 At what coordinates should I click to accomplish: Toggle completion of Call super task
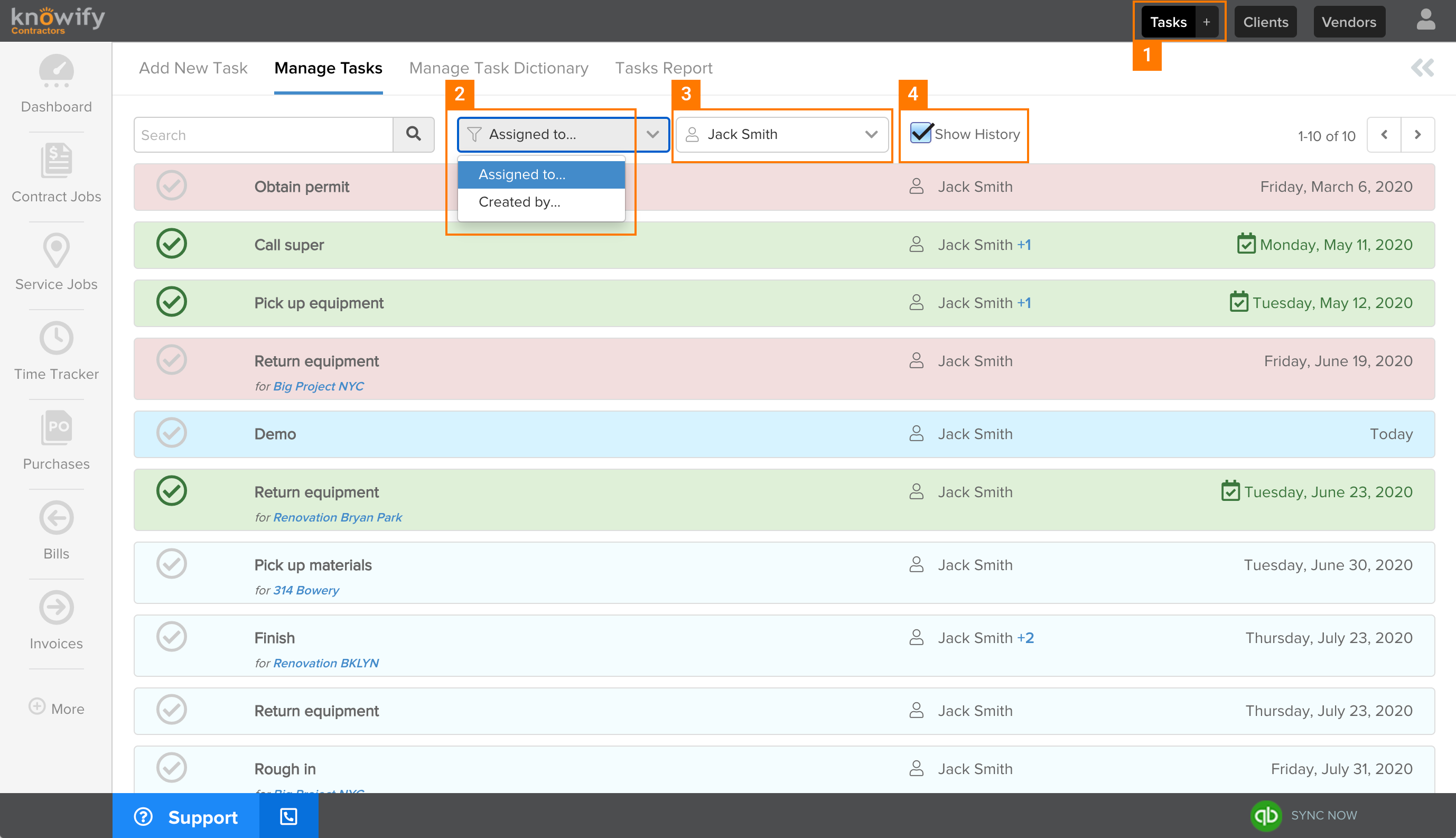172,244
